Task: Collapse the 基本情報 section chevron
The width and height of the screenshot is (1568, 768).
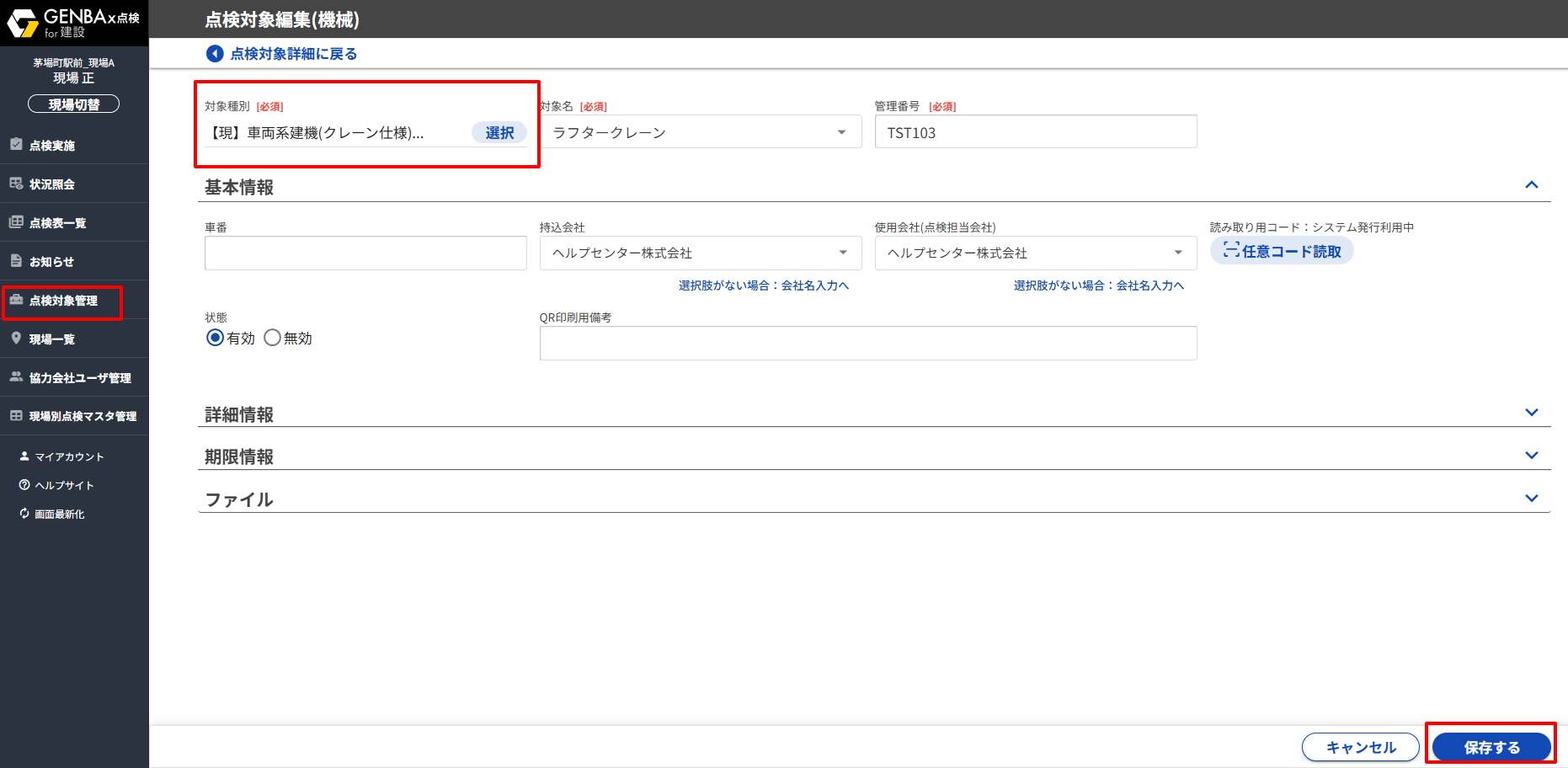Action: click(1531, 185)
